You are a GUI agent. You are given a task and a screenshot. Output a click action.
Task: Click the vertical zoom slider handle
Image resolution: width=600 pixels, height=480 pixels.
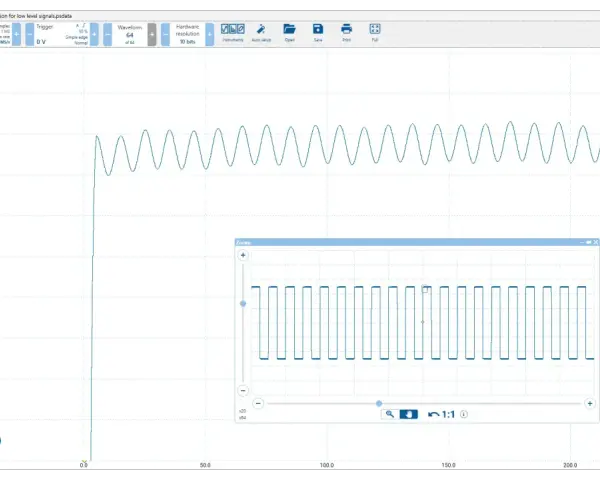point(243,304)
